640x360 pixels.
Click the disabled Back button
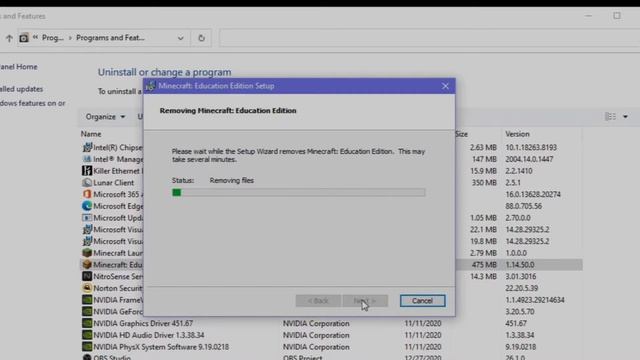click(x=318, y=301)
